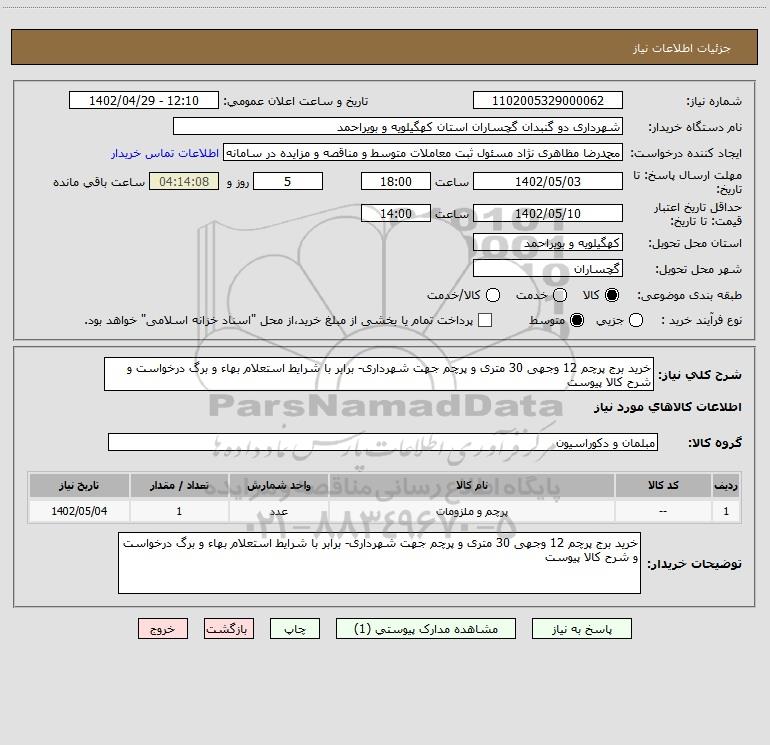Open the اطلاعات تماس خریدار link

tap(165, 153)
